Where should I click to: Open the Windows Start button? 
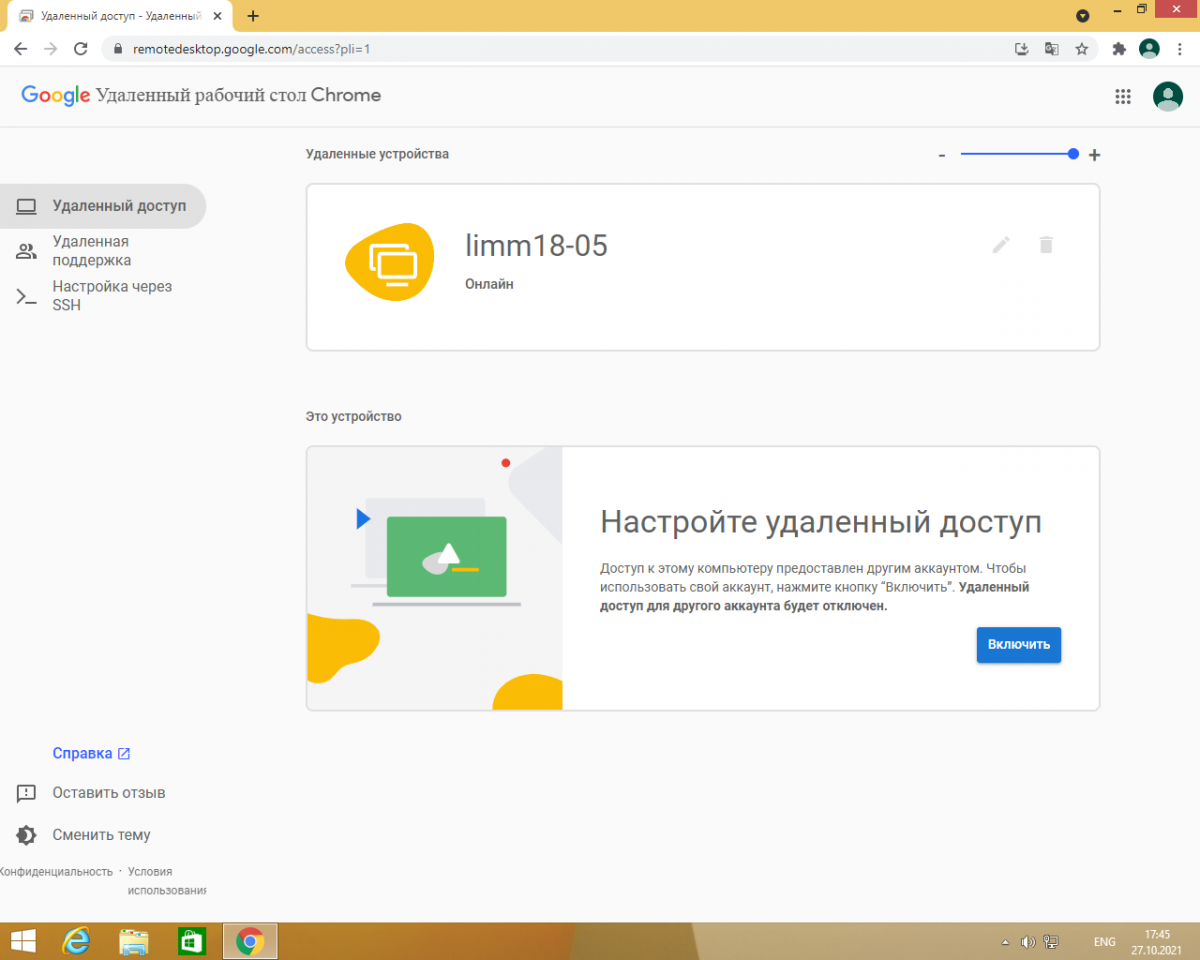(23, 941)
